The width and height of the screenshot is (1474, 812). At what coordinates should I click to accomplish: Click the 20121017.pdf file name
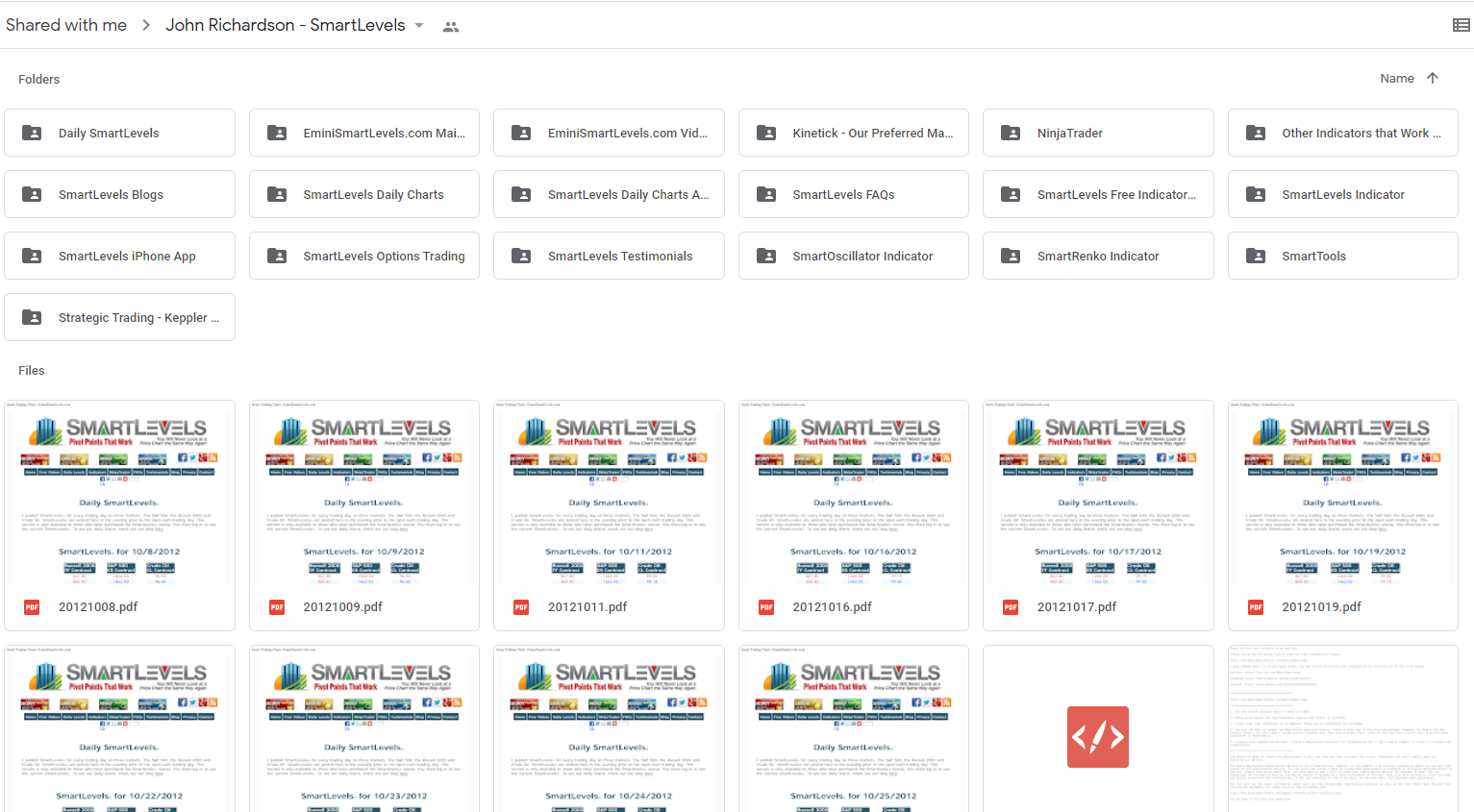[1077, 607]
